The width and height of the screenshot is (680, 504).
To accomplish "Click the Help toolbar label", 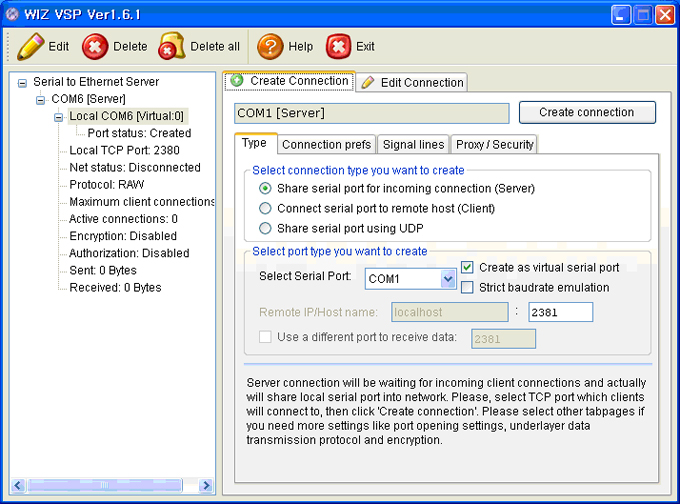I will point(301,46).
